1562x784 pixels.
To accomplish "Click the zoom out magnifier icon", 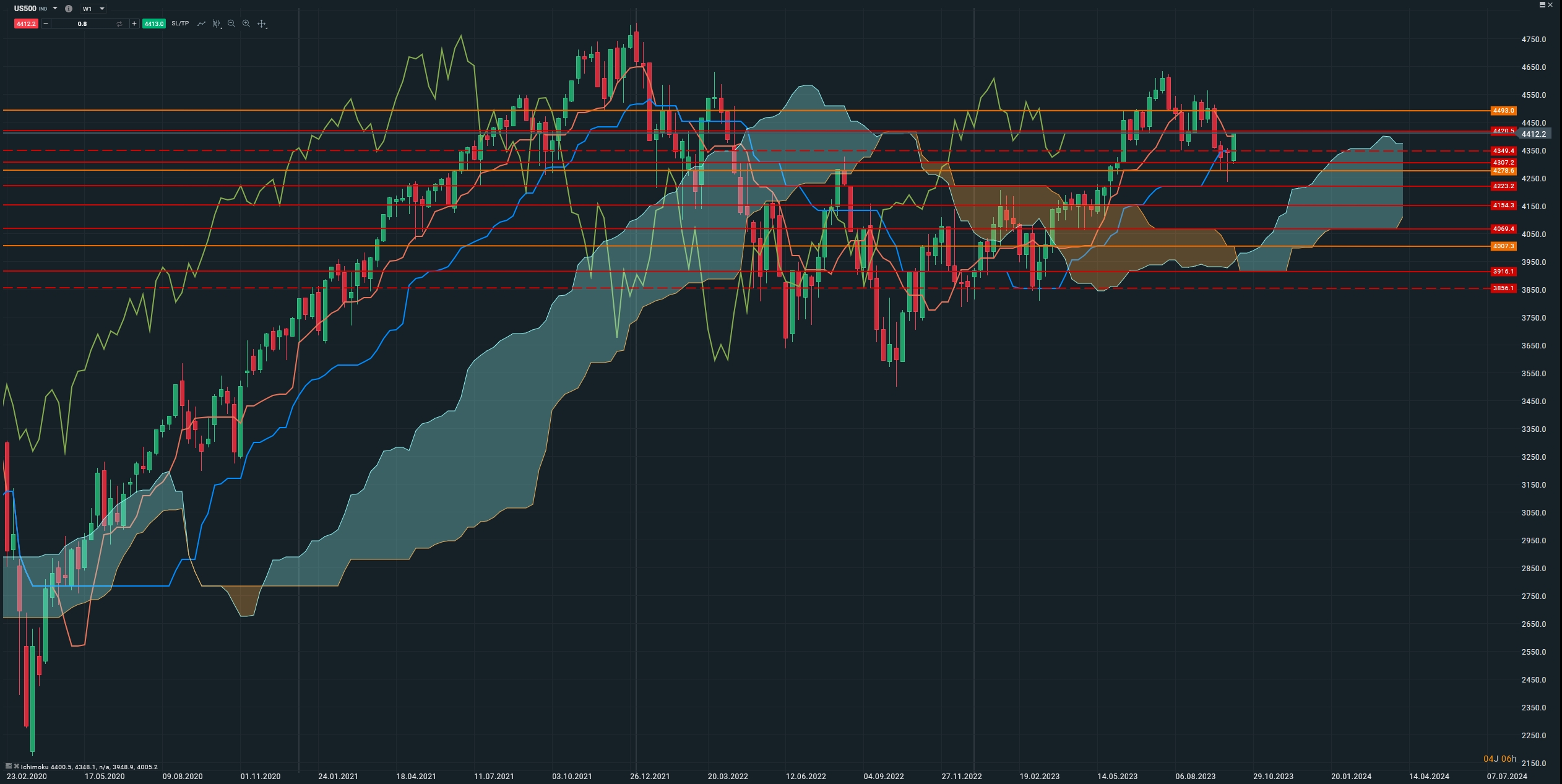I will tap(231, 24).
